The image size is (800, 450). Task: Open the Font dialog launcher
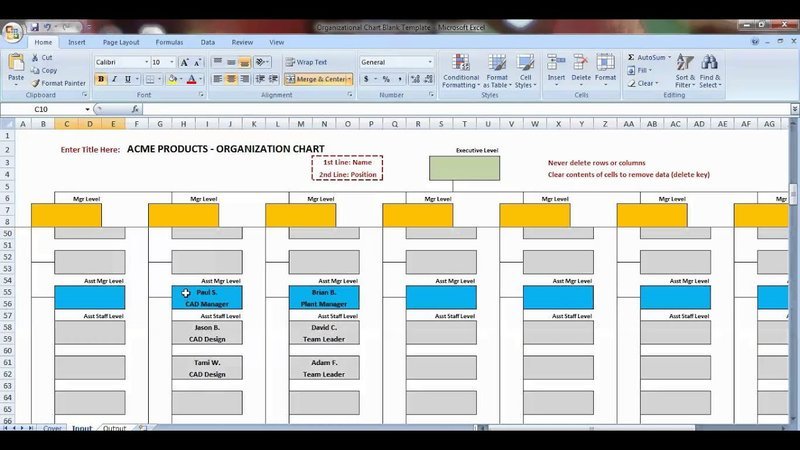pos(201,95)
